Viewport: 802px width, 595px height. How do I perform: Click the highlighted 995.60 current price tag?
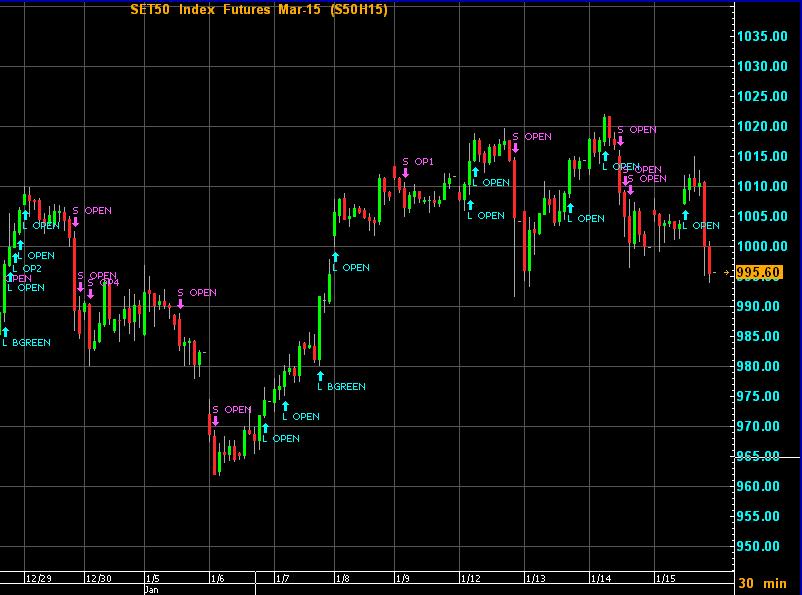758,272
